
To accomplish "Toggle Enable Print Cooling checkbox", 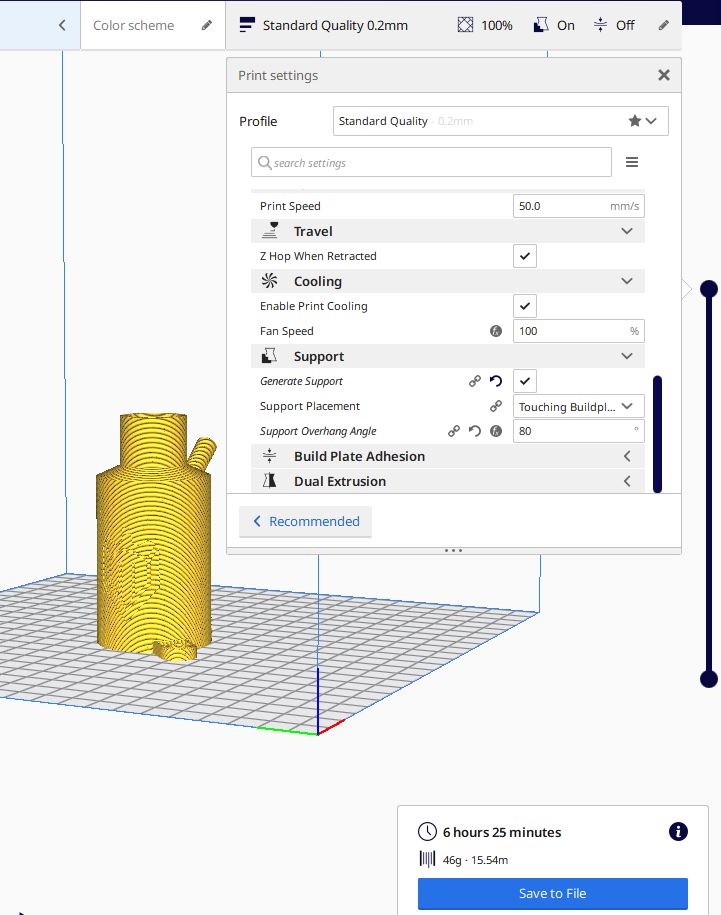I will [525, 306].
